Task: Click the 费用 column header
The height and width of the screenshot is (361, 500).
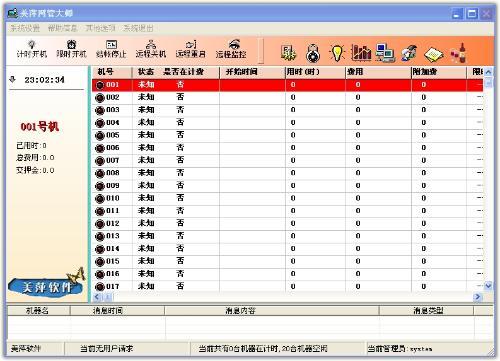Action: (355, 72)
